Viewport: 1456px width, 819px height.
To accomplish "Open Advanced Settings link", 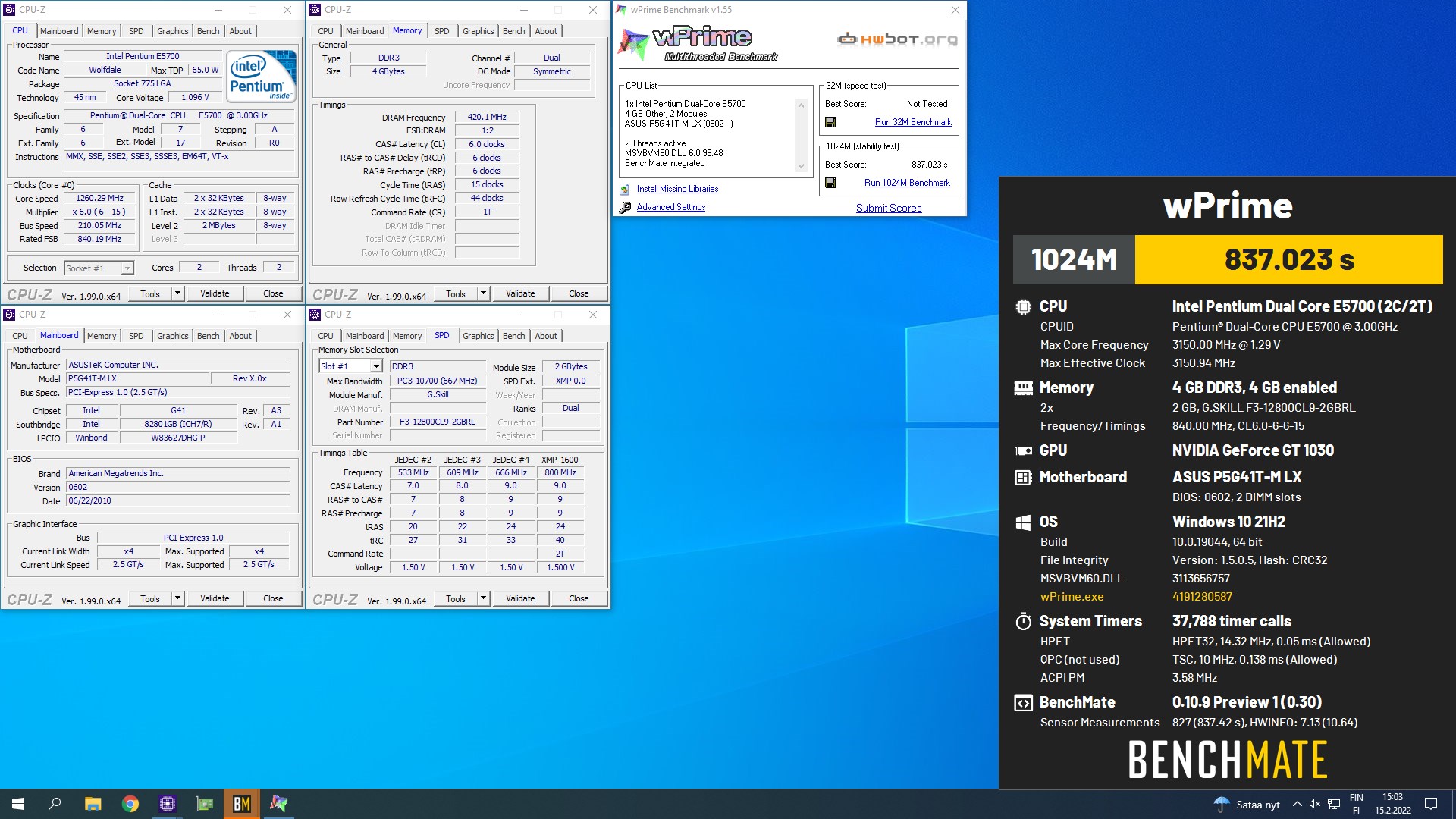I will pyautogui.click(x=671, y=207).
